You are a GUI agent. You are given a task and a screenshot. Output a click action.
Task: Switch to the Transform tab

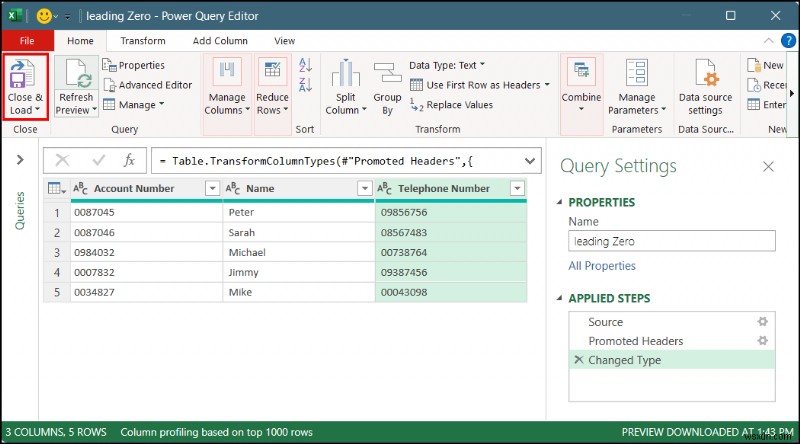click(x=143, y=41)
